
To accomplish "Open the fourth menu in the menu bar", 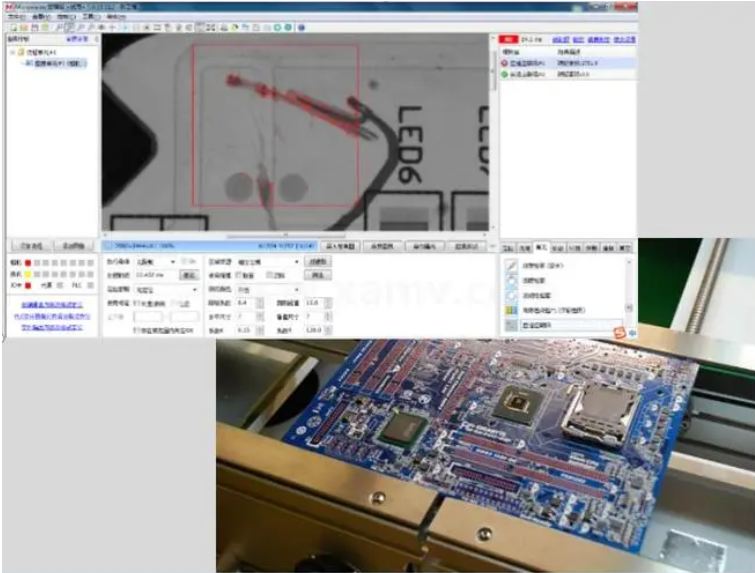I will click(x=91, y=16).
